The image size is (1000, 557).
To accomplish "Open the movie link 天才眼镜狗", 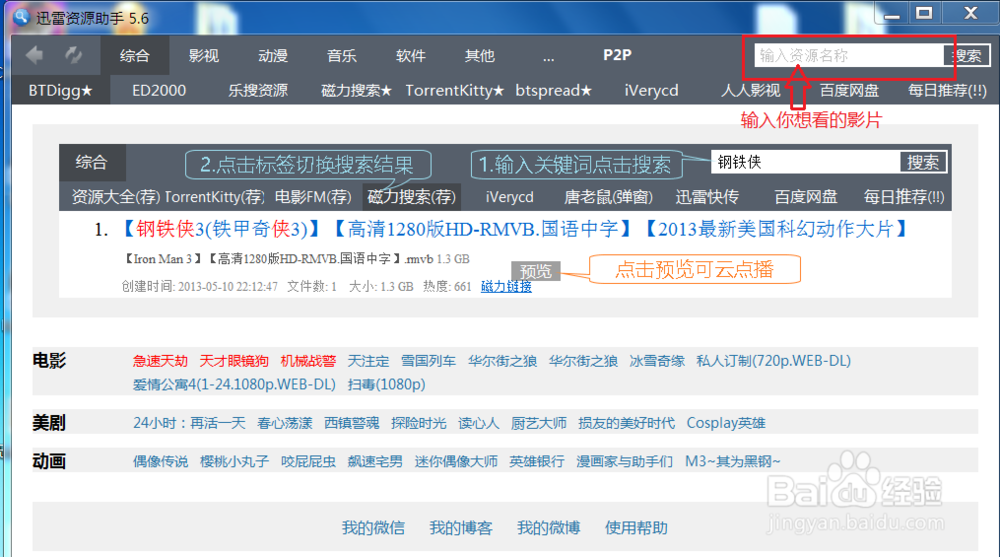I will (x=234, y=361).
